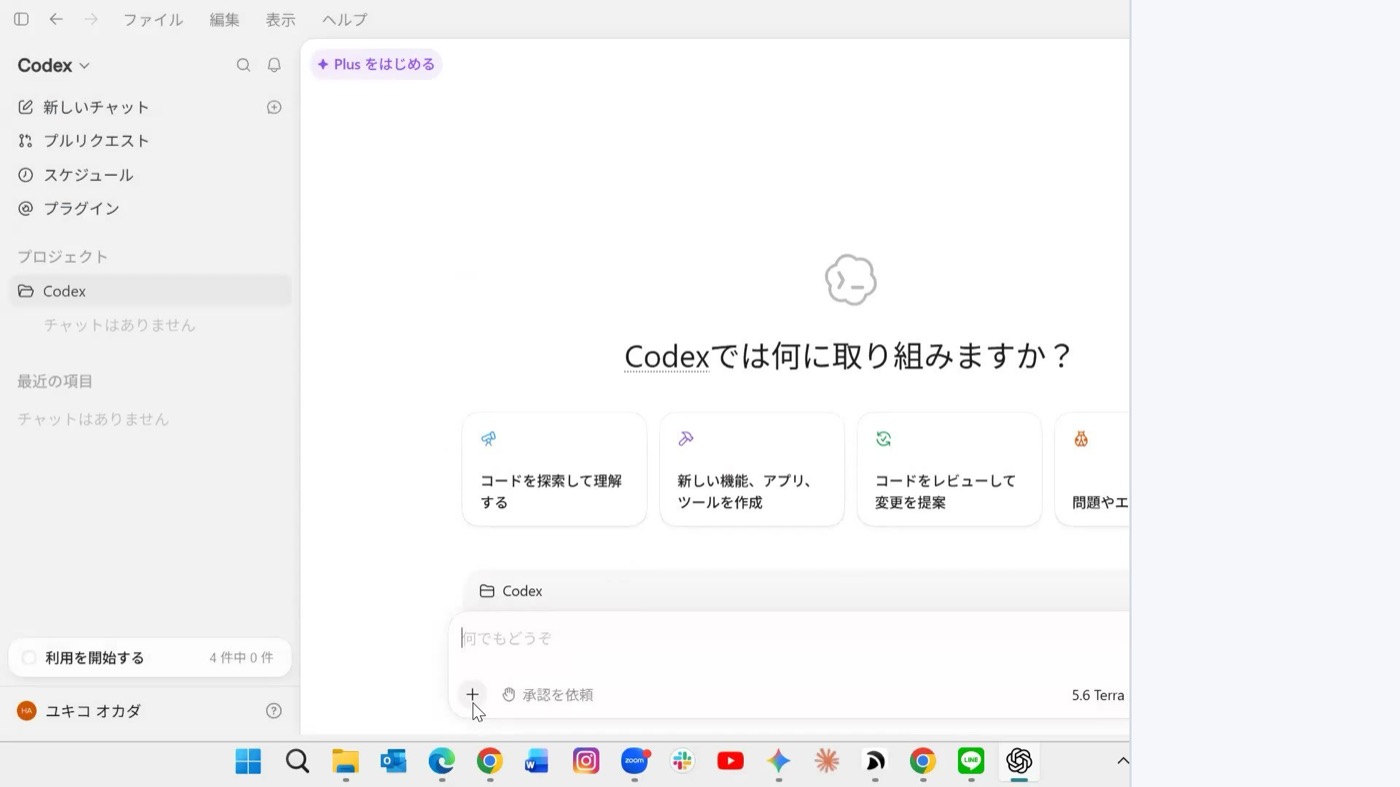Open プラグイン in sidebar
This screenshot has width=1400, height=787.
69,209
